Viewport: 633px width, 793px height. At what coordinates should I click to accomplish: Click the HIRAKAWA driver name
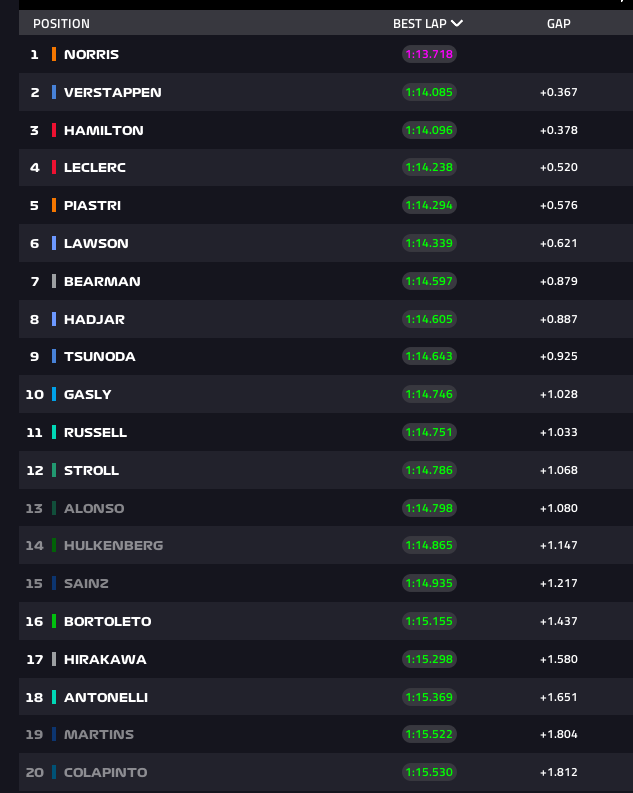pos(105,659)
